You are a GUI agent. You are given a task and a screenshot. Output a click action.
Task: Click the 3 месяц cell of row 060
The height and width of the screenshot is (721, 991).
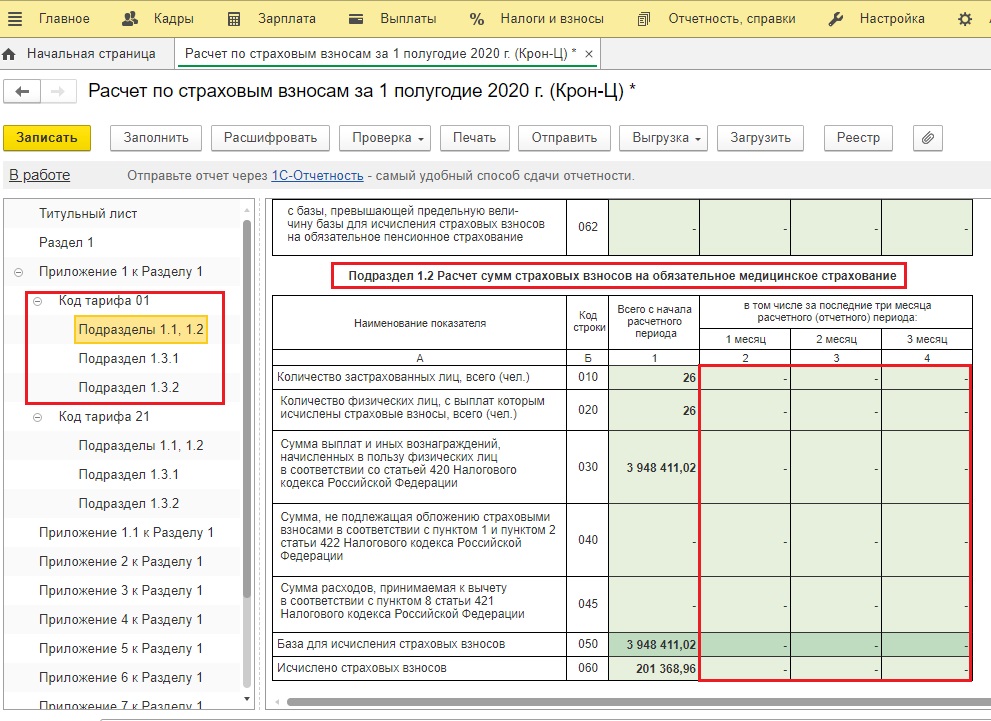927,669
